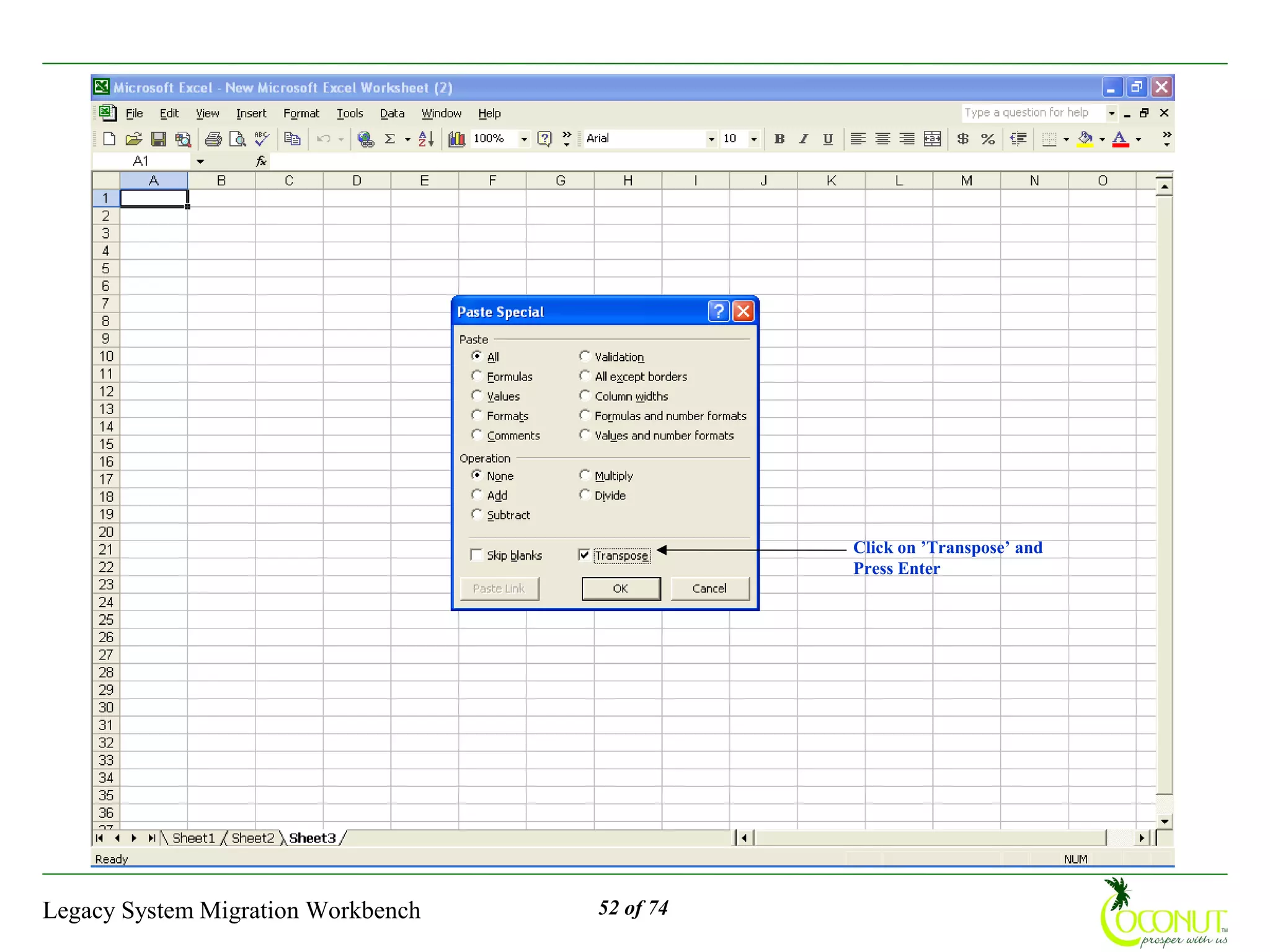Viewport: 1270px width, 952px height.
Task: Click Cancel in Paste Special dialog
Action: tap(709, 588)
